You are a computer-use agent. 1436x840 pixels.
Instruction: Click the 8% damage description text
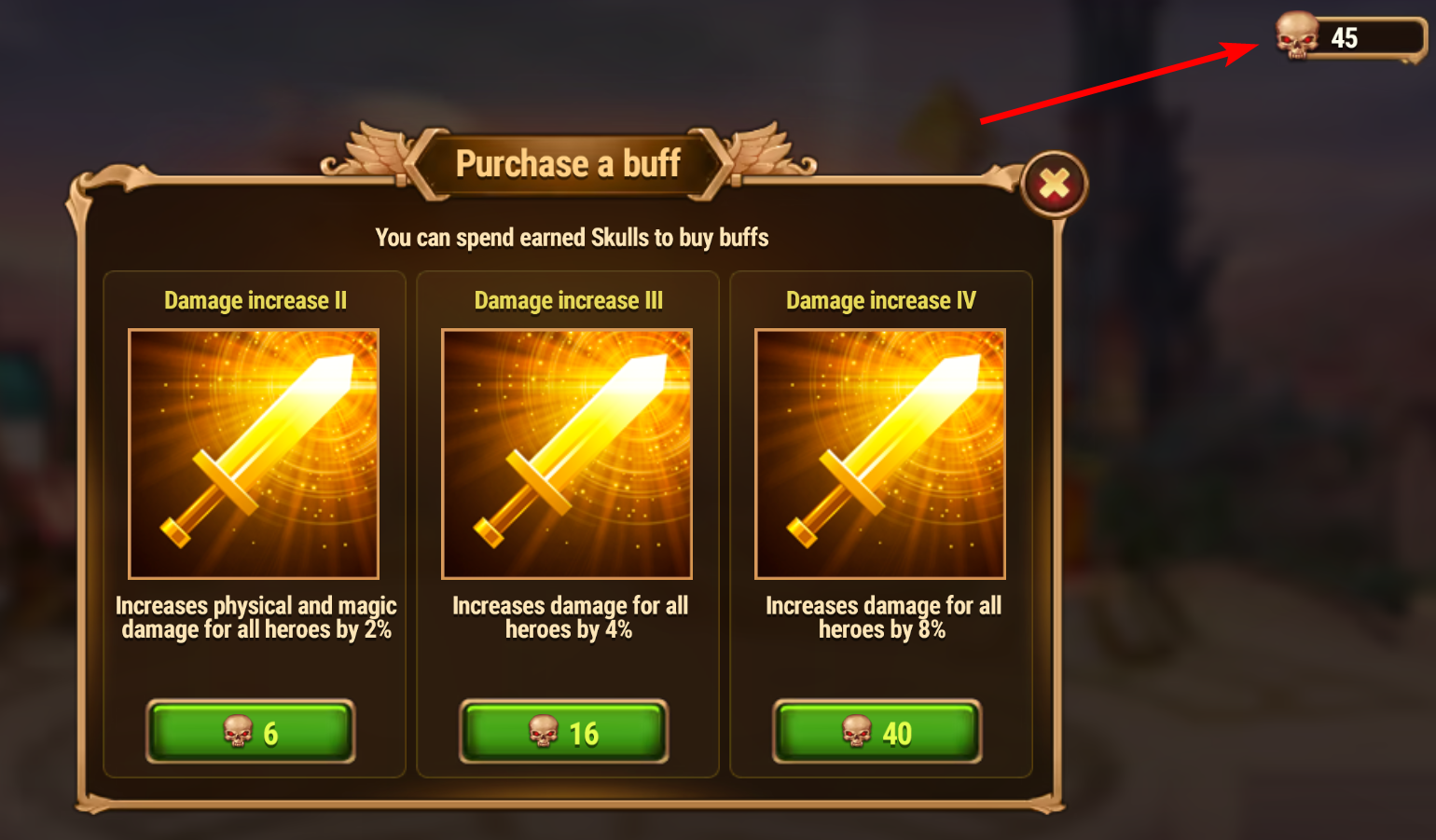(x=883, y=617)
